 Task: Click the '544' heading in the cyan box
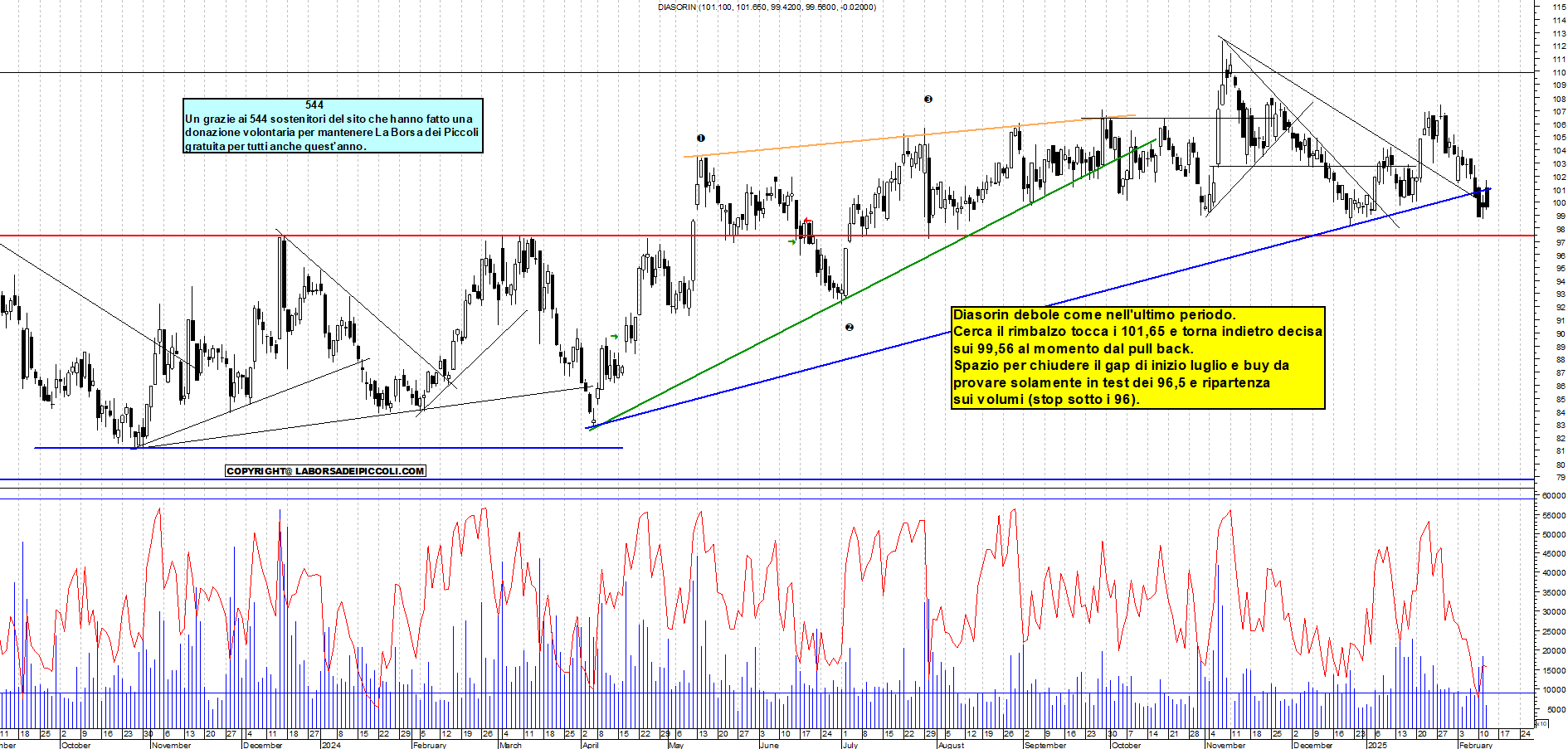click(314, 105)
